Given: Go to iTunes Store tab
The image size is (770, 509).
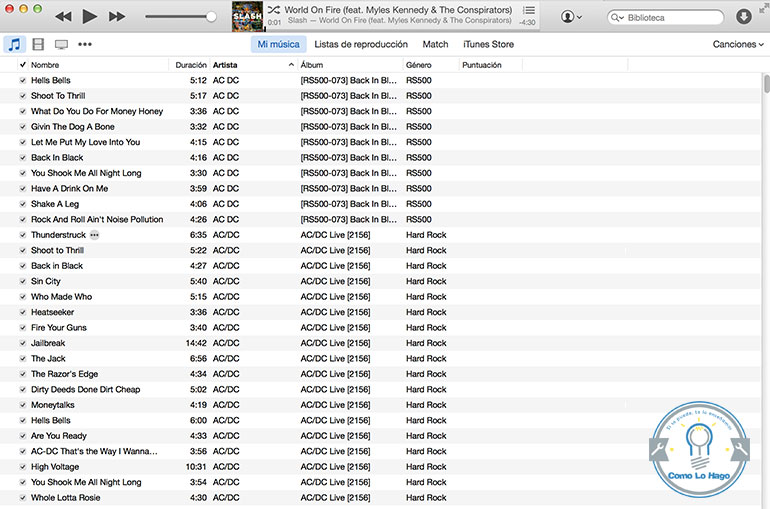Looking at the screenshot, I should coord(488,44).
